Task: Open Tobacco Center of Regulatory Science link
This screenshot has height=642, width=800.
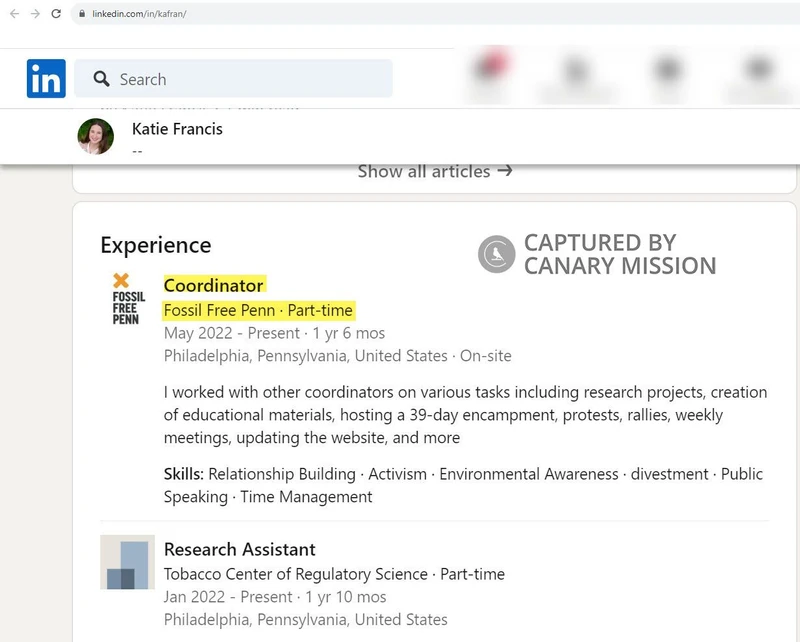Action: click(334, 574)
